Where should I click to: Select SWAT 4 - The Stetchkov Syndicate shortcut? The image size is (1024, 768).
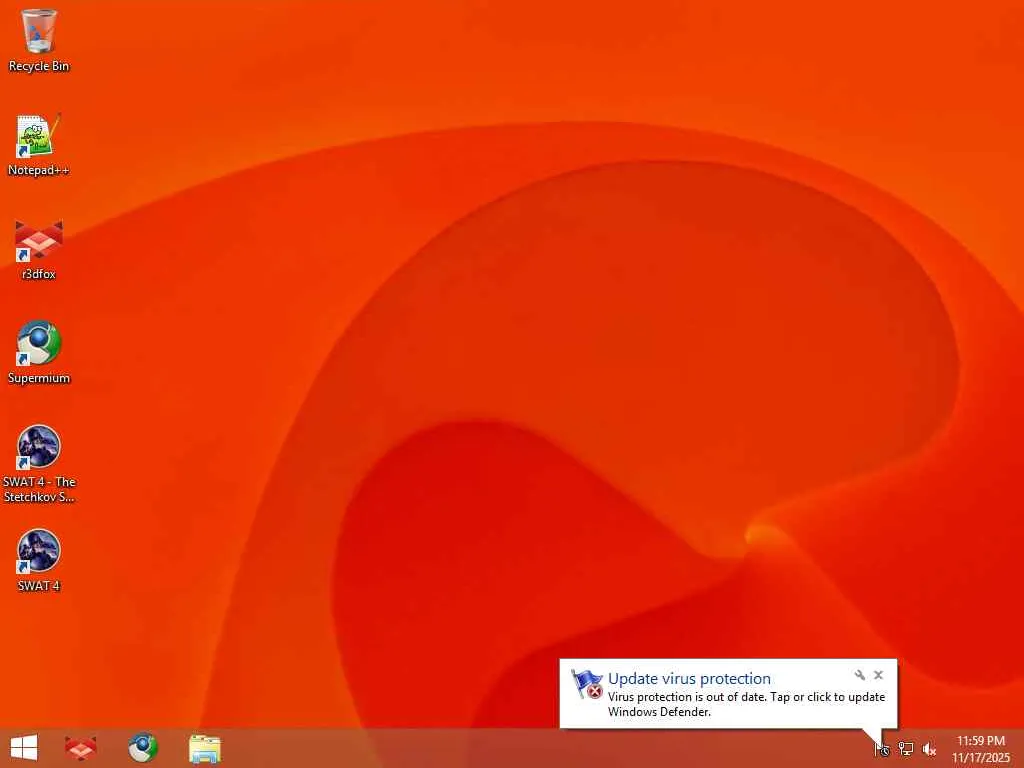(x=39, y=464)
